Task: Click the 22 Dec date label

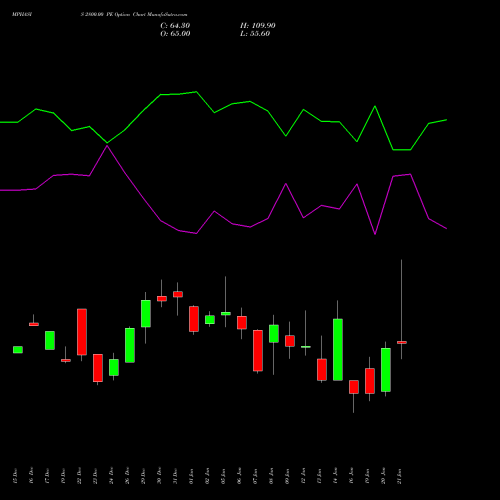Action: 79,476
